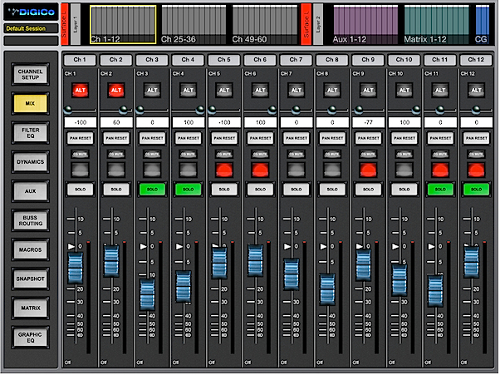Open the Filter EQ page
The width and height of the screenshot is (500, 375).
pos(30,133)
